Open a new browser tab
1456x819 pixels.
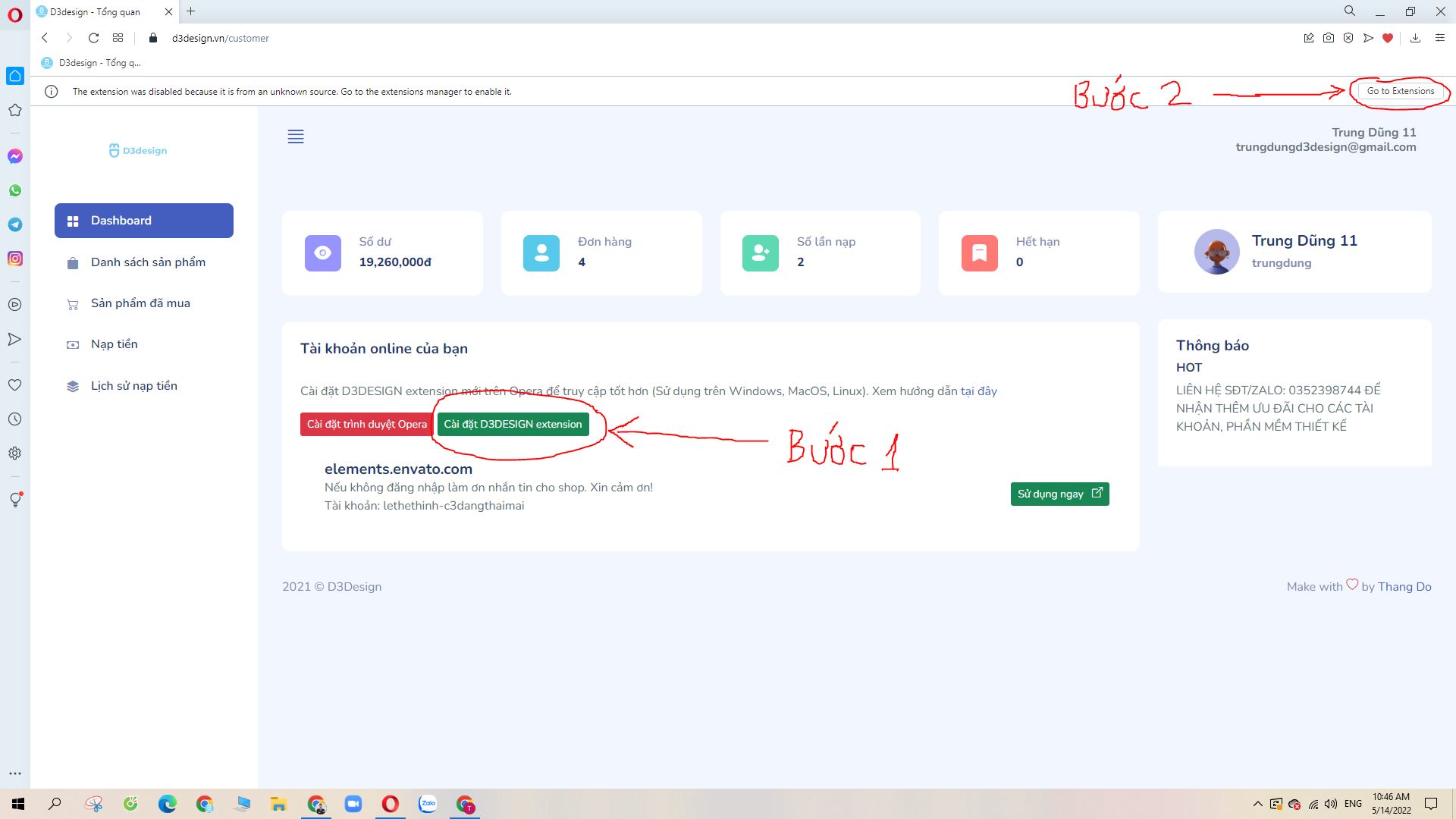[x=191, y=11]
